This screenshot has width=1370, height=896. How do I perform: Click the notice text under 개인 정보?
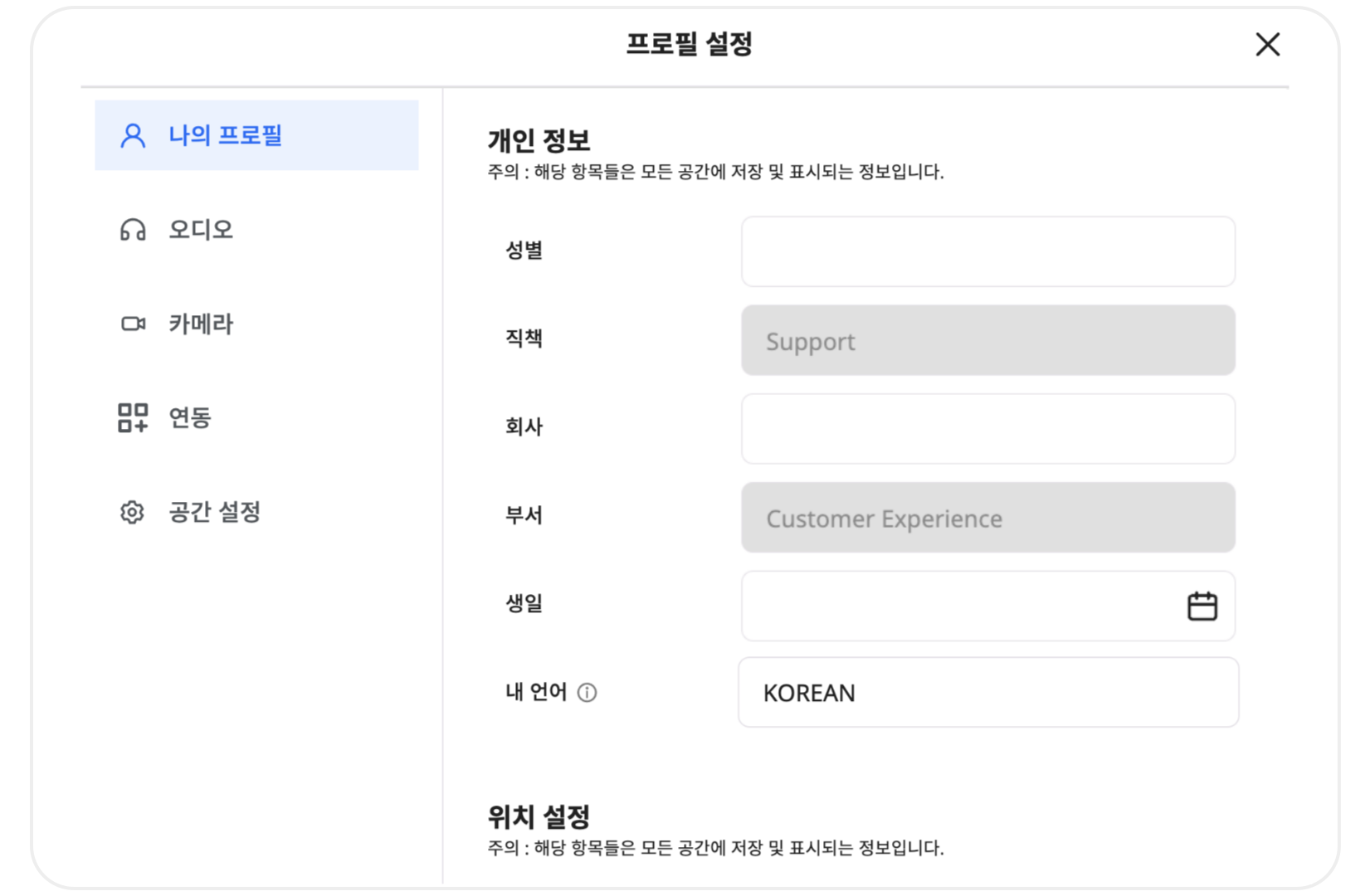coord(715,172)
